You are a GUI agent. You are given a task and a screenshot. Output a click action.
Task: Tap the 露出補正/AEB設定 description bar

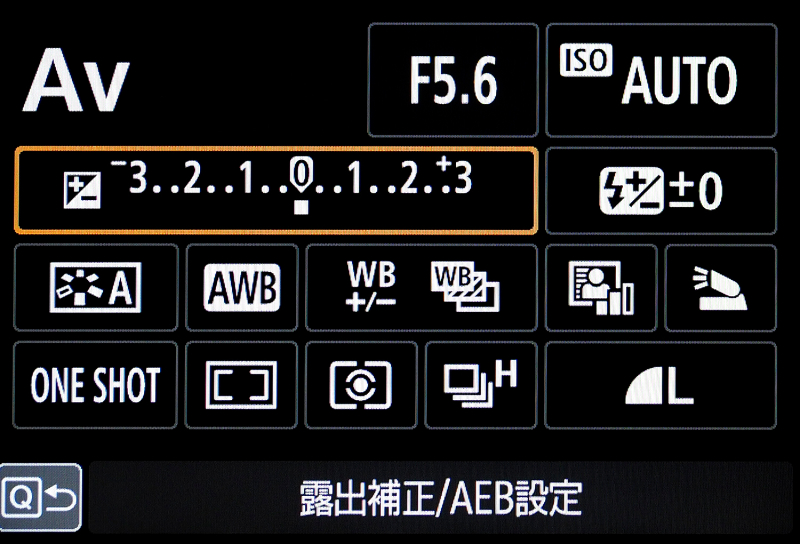440,498
